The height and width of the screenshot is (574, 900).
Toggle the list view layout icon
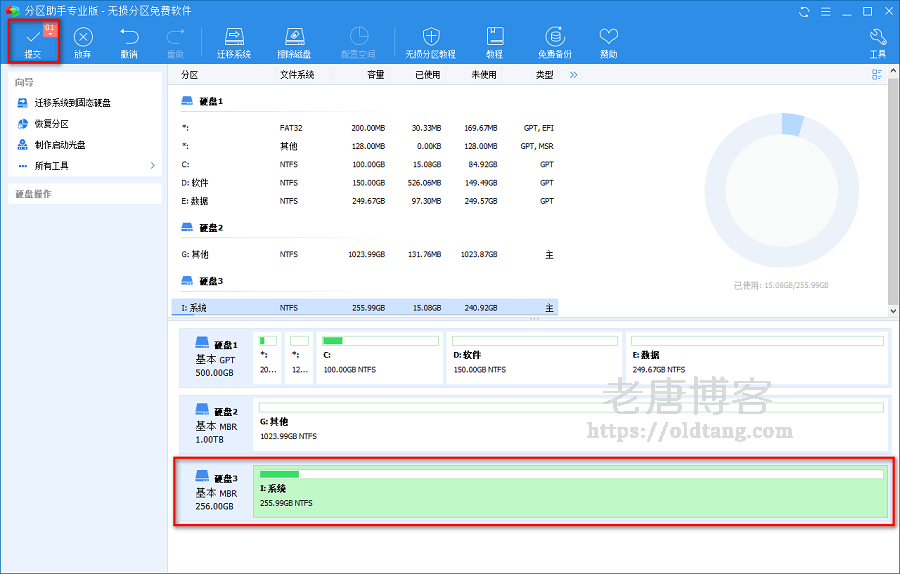(877, 75)
